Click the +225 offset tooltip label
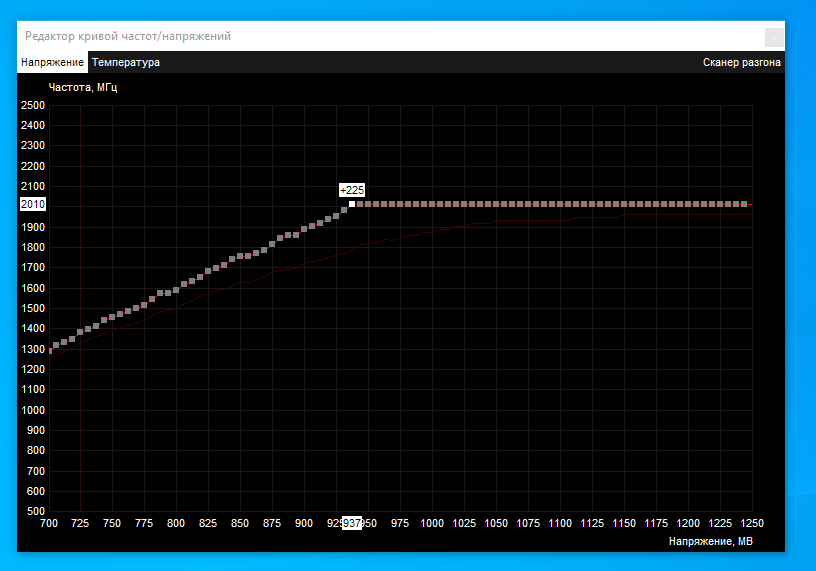This screenshot has width=816, height=571. coord(352,190)
